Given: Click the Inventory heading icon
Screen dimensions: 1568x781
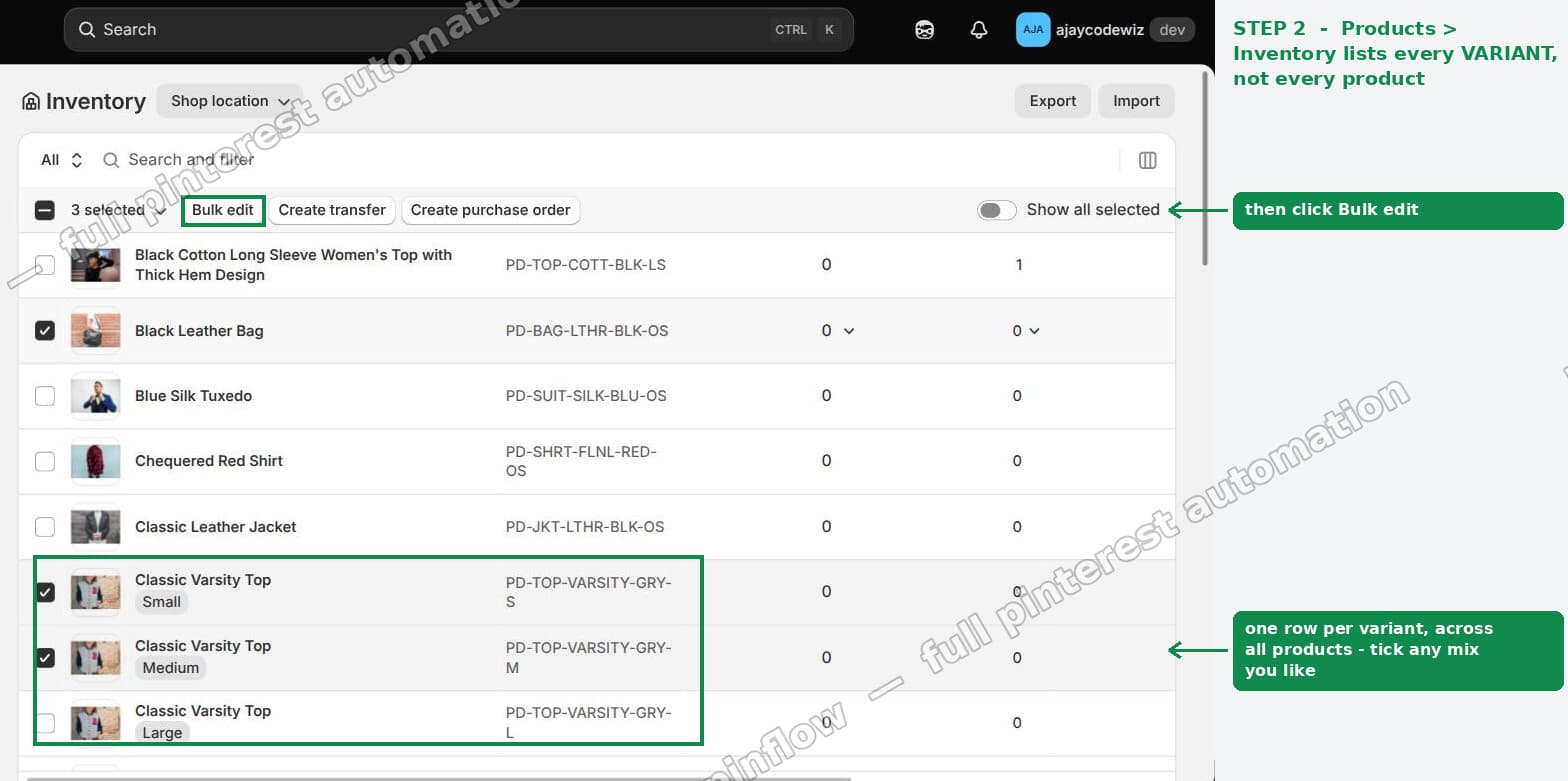Looking at the screenshot, I should point(31,101).
